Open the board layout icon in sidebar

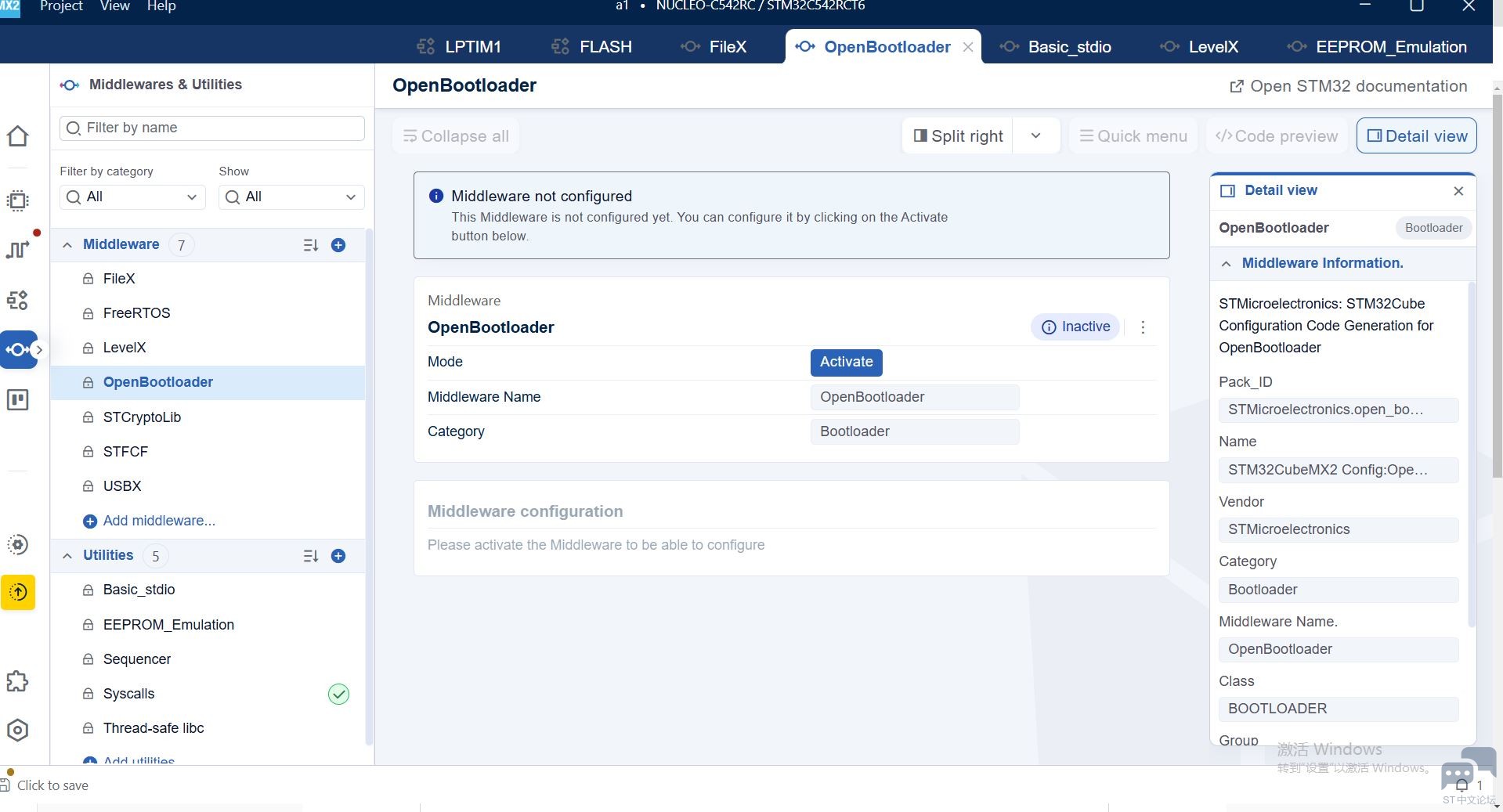[17, 400]
